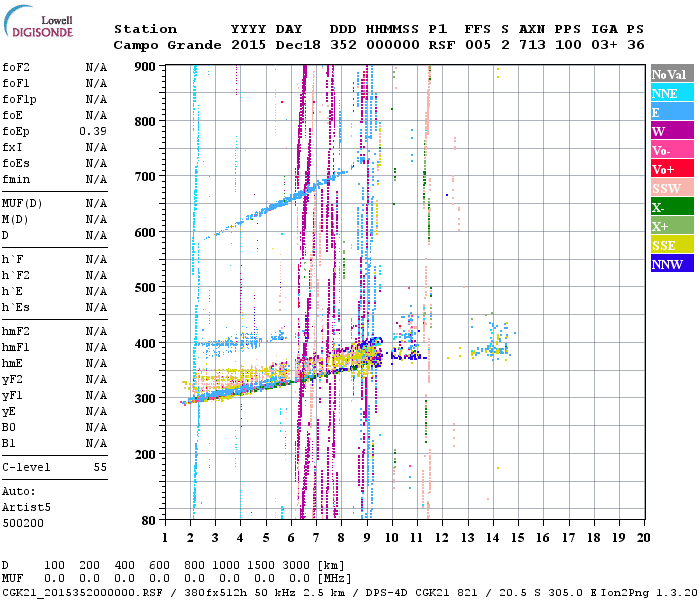
Task: Click the foF2 parameter label
Action: 16,67
